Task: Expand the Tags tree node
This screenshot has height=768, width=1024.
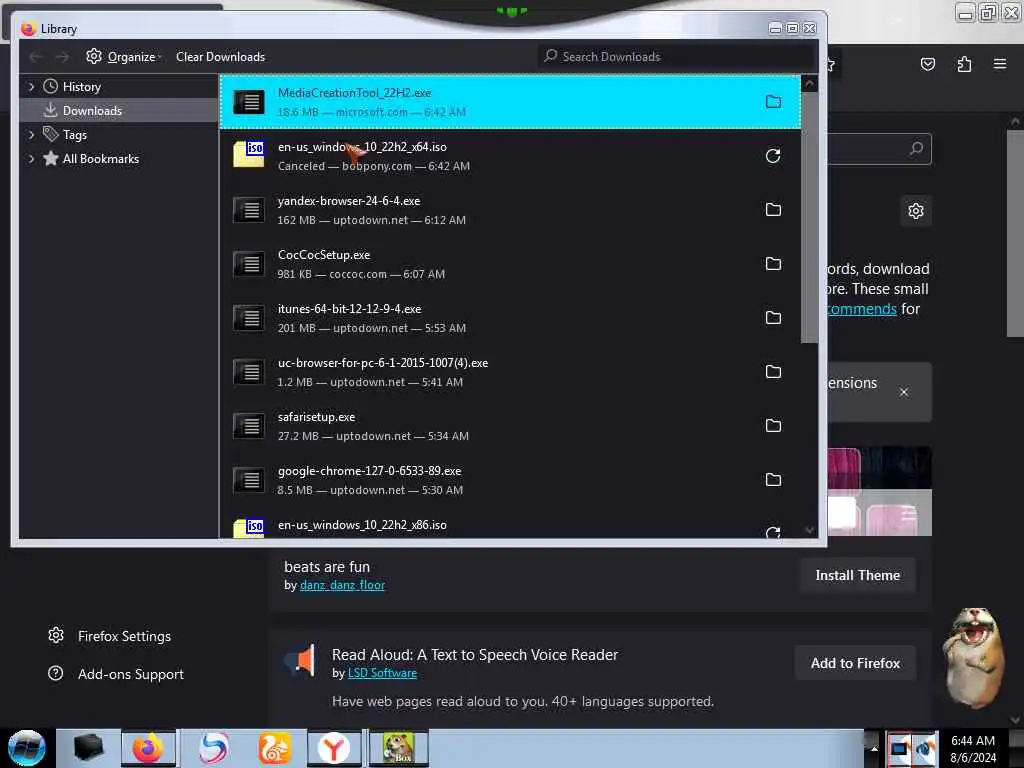Action: pyautogui.click(x=31, y=135)
